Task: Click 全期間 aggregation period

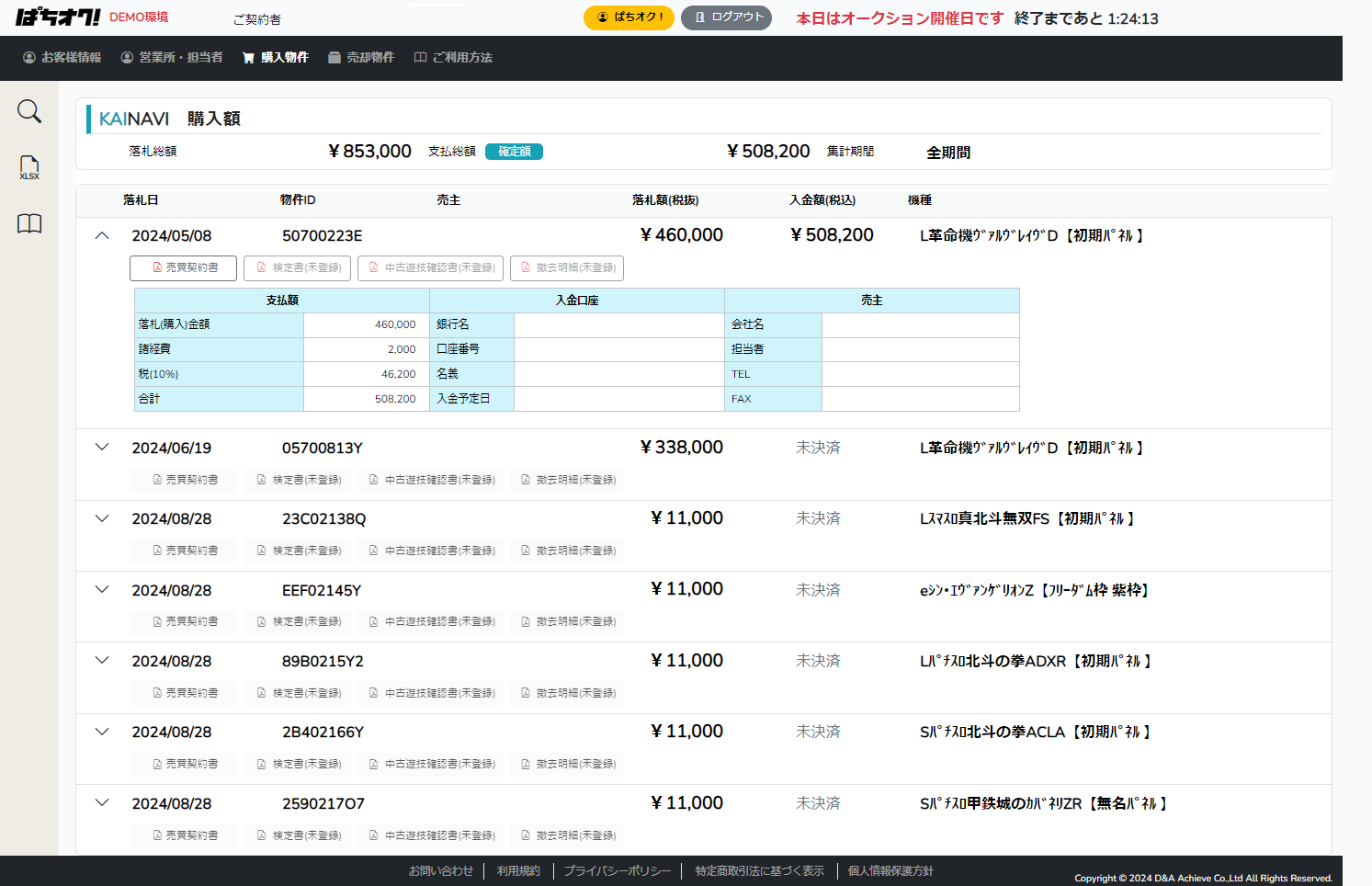Action: pos(948,153)
